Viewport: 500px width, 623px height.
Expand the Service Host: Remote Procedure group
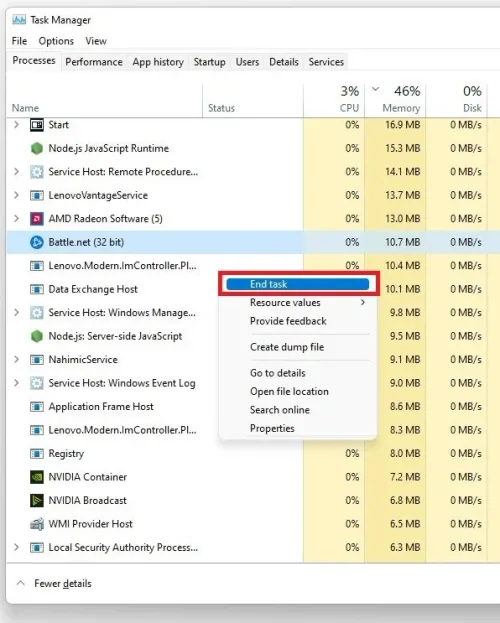pyautogui.click(x=16, y=172)
